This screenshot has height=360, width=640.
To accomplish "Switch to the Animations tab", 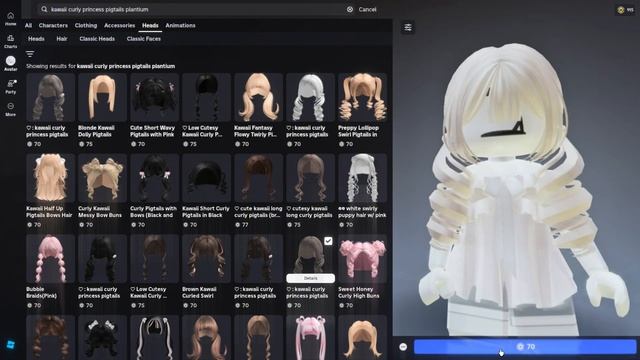I will (180, 25).
